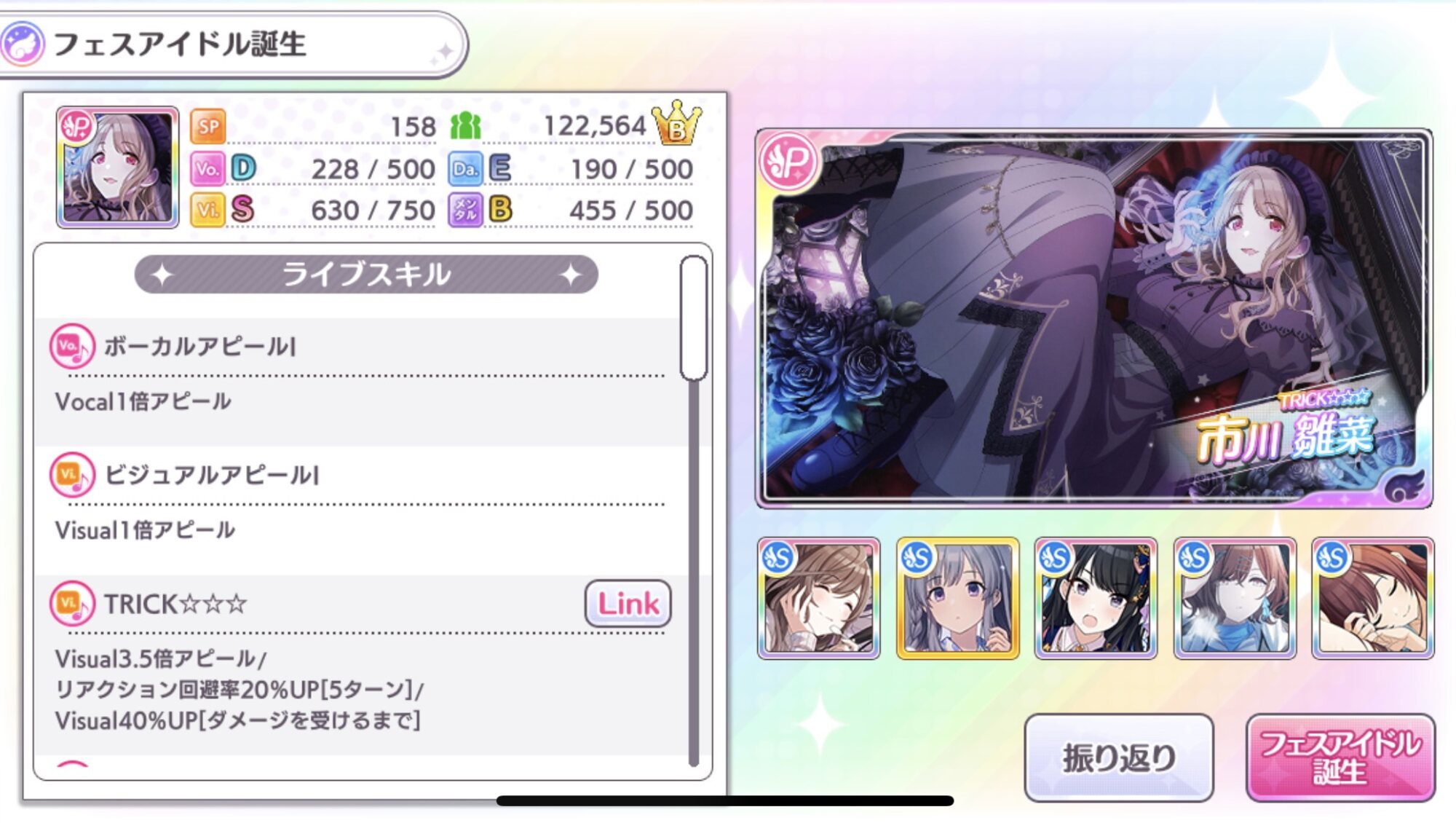The image size is (1456, 823).
Task: Click the TRICK☆☆☆ skill icon
Action: [x=72, y=603]
